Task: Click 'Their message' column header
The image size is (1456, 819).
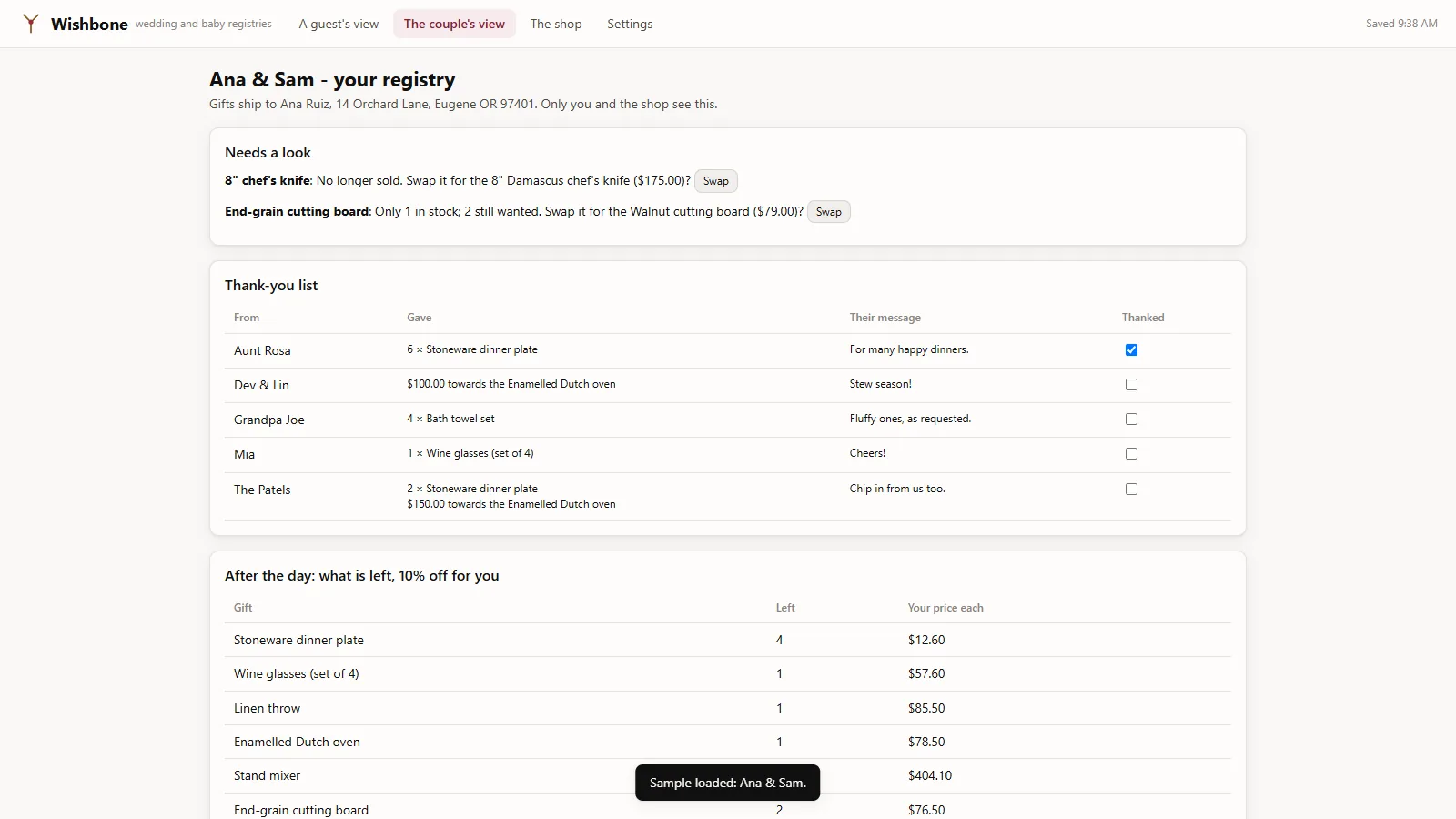Action: pyautogui.click(x=885, y=318)
